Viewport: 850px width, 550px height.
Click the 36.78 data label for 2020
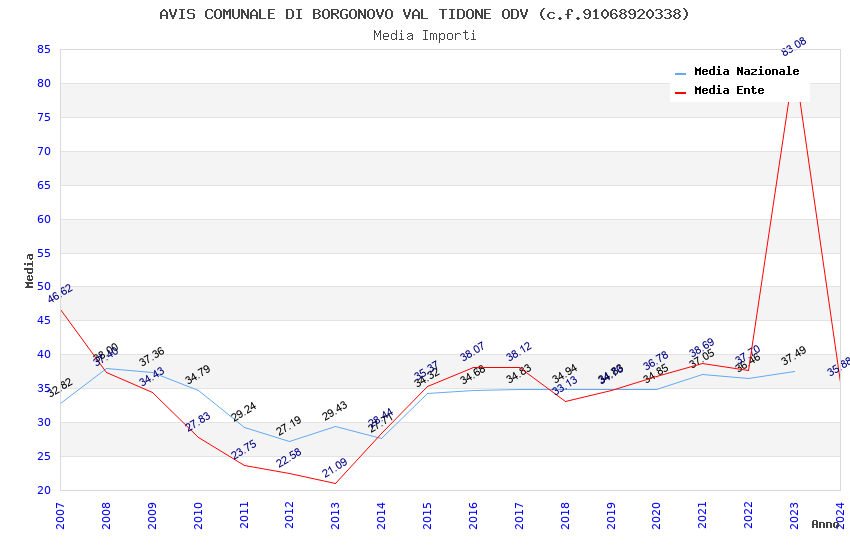click(x=656, y=360)
